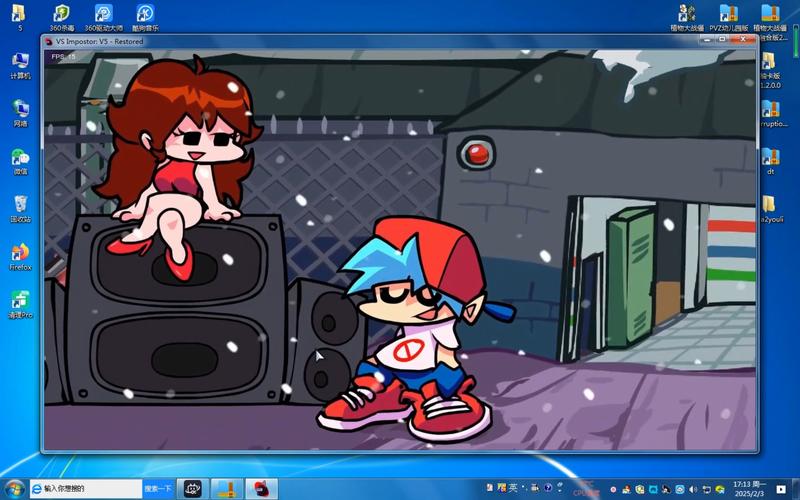Close the VS Impostor game window
This screenshot has width=800, height=500.
743,39
